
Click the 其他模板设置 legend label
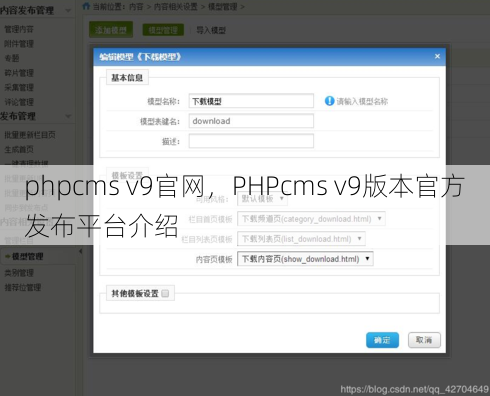(x=135, y=293)
